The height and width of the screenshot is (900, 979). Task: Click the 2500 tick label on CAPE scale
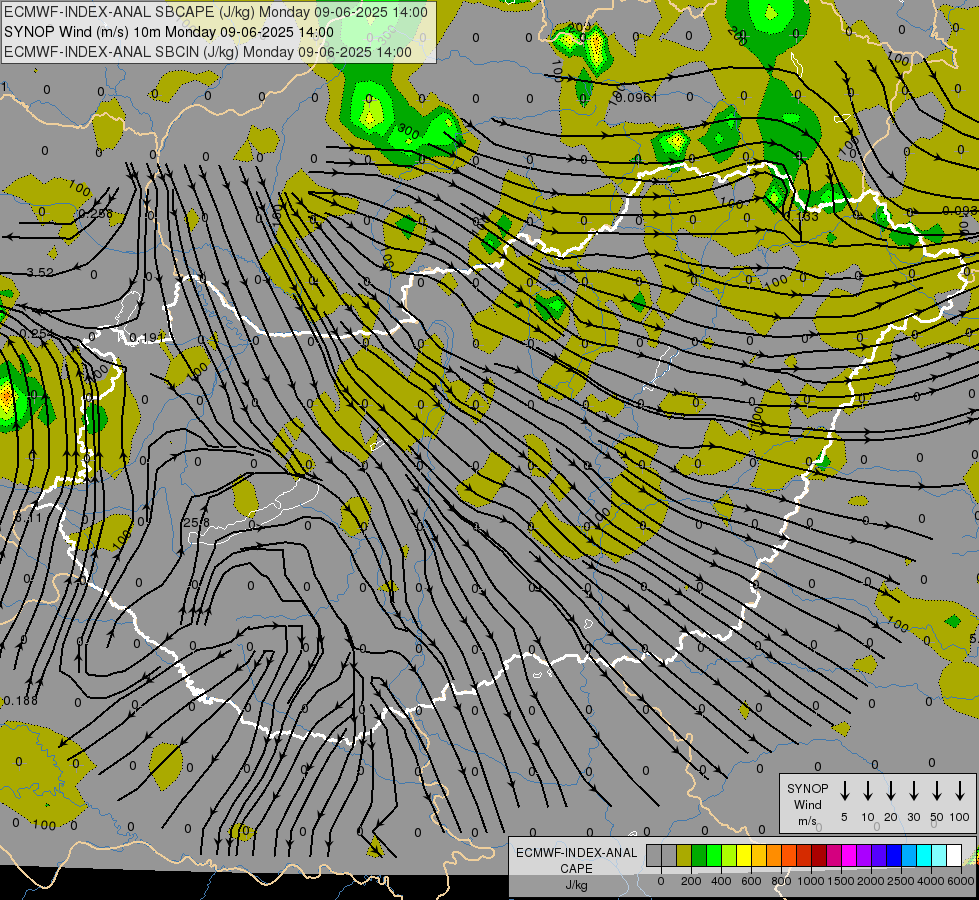pos(901,881)
